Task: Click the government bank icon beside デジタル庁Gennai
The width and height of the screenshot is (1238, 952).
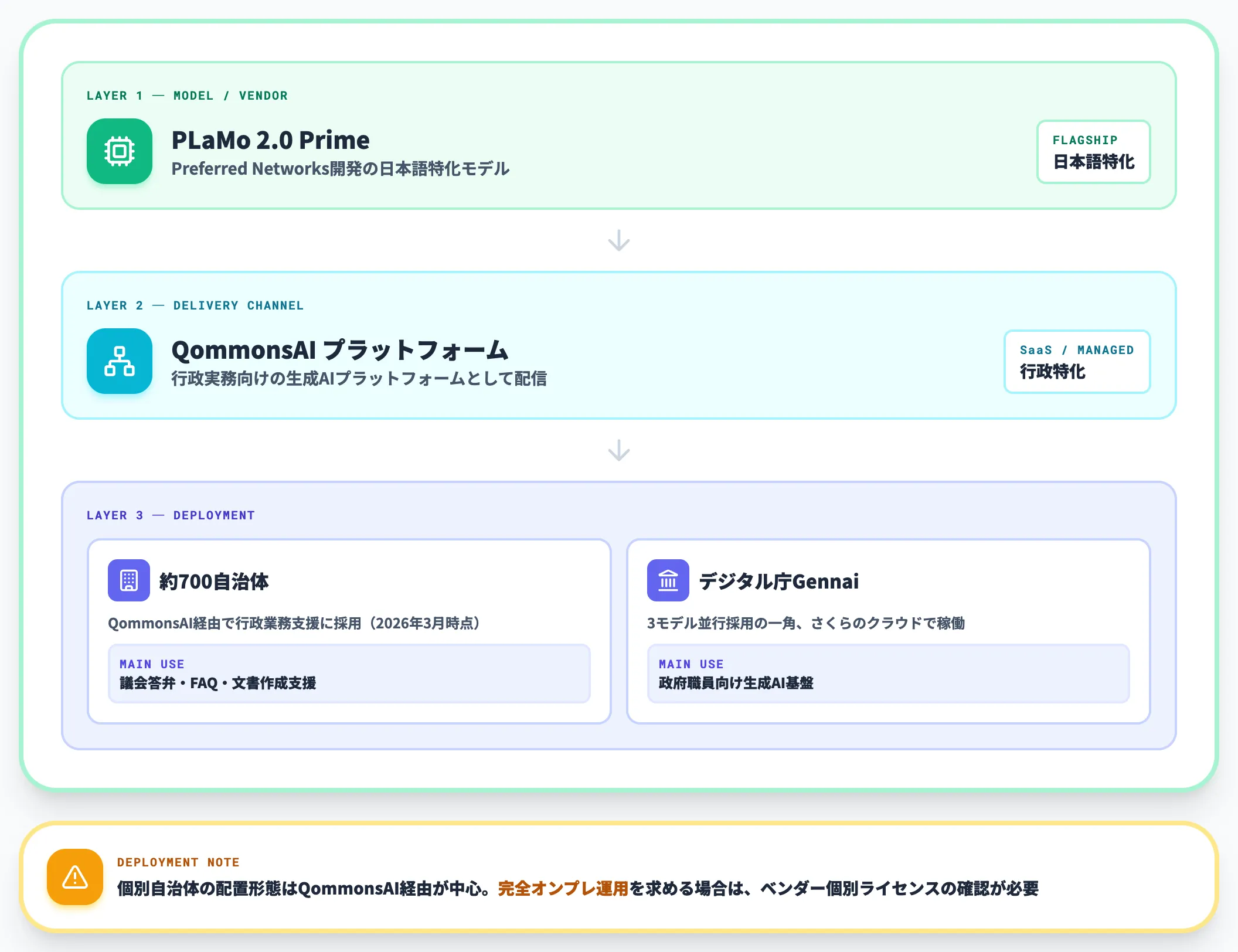Action: (668, 580)
